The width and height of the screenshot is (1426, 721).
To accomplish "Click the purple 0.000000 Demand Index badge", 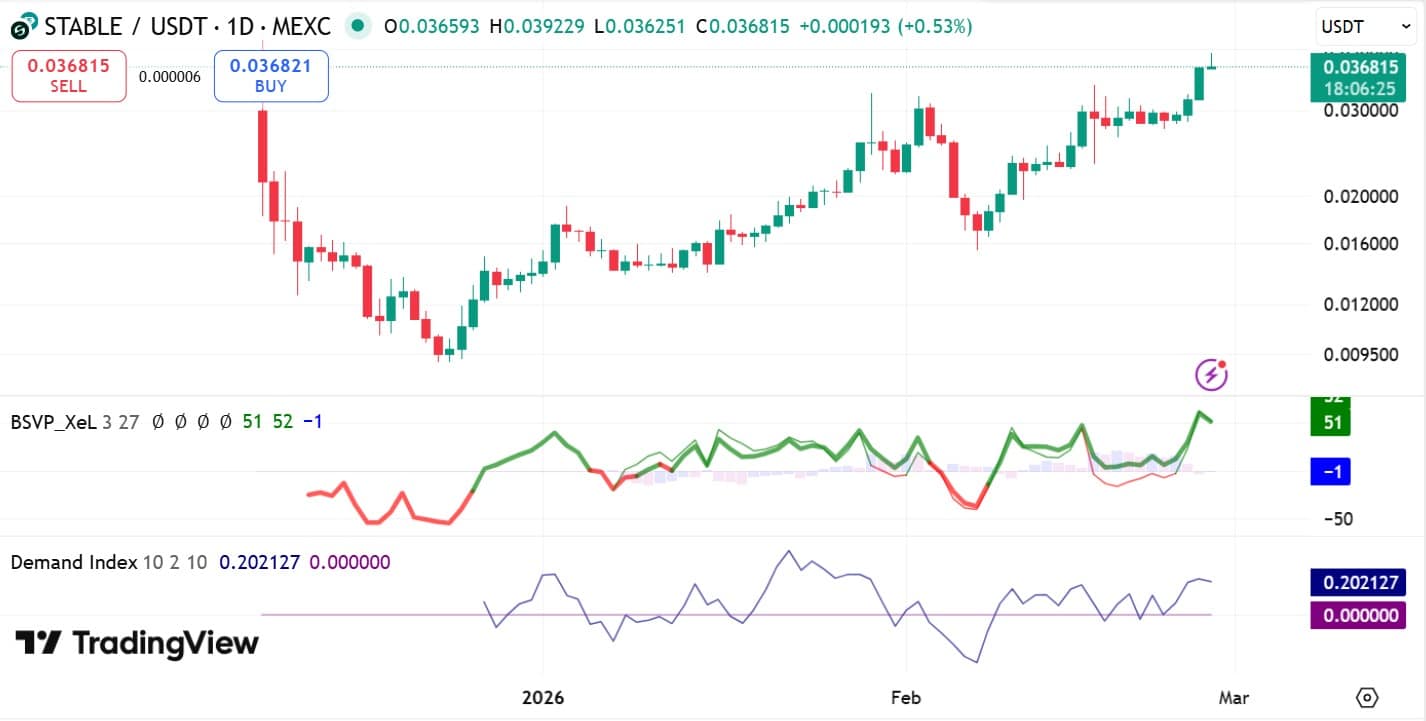I will coord(1356,615).
